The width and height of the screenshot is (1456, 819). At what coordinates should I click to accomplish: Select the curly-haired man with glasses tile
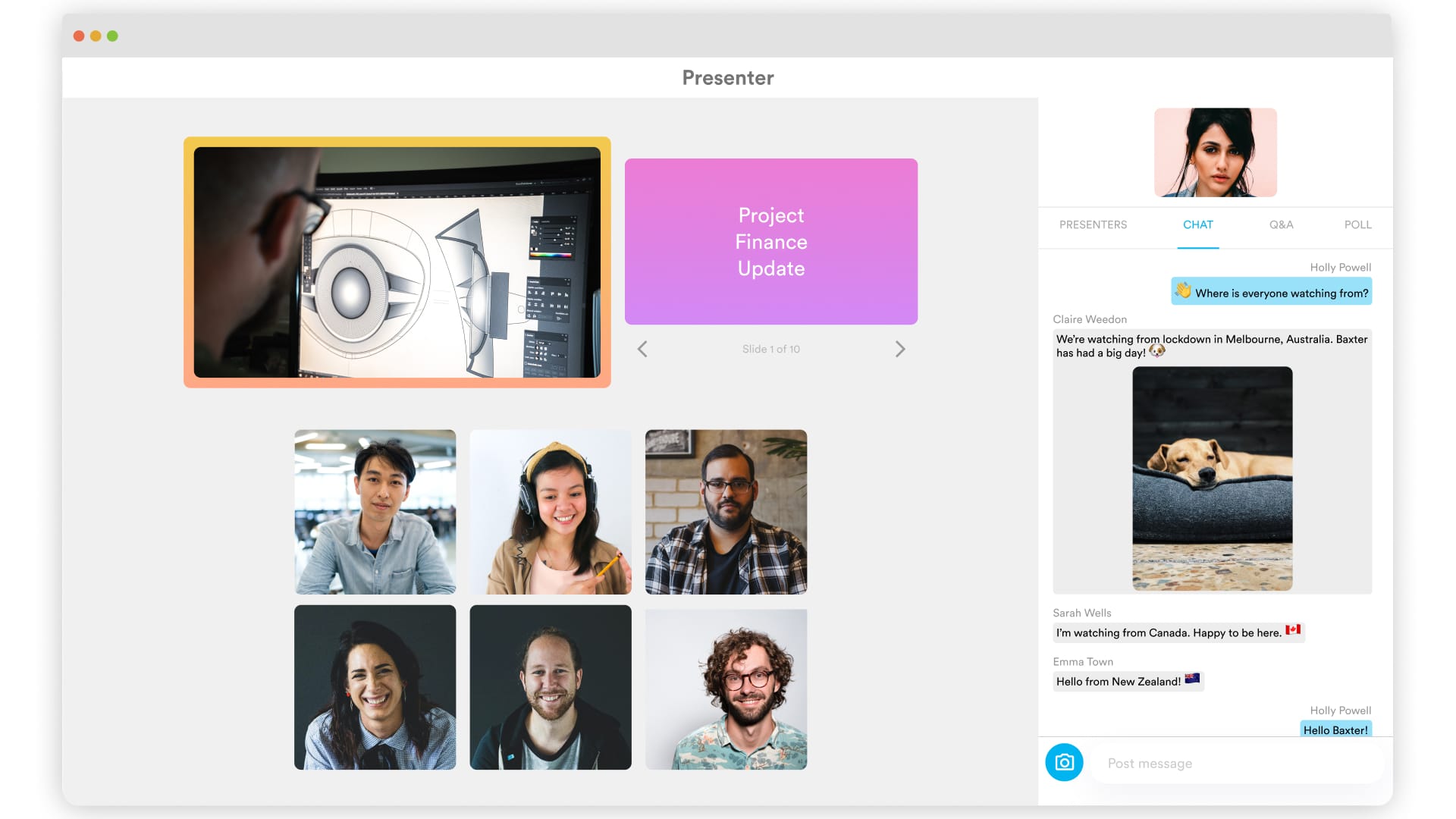pyautogui.click(x=726, y=689)
